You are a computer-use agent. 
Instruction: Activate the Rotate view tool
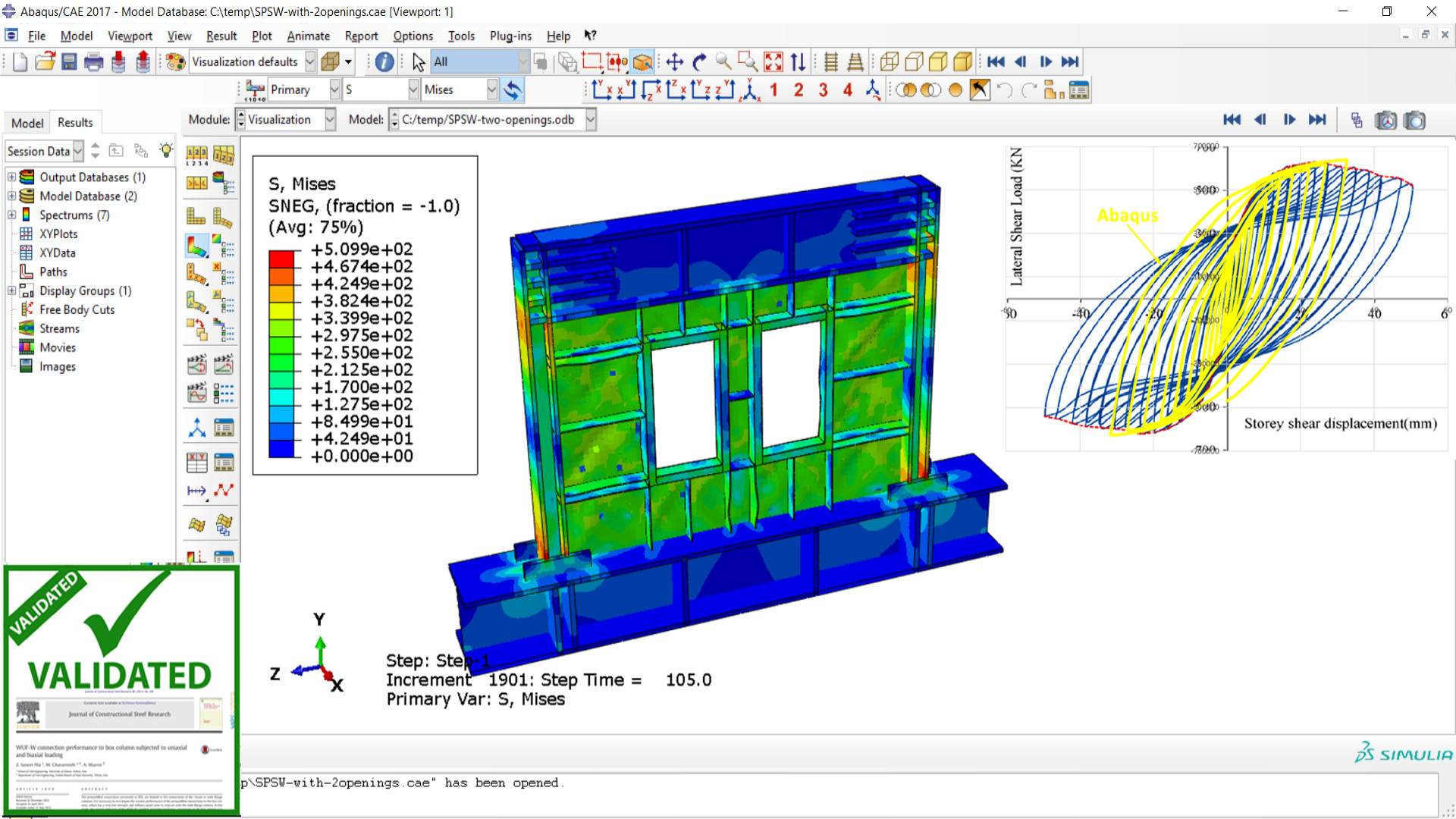(x=699, y=62)
